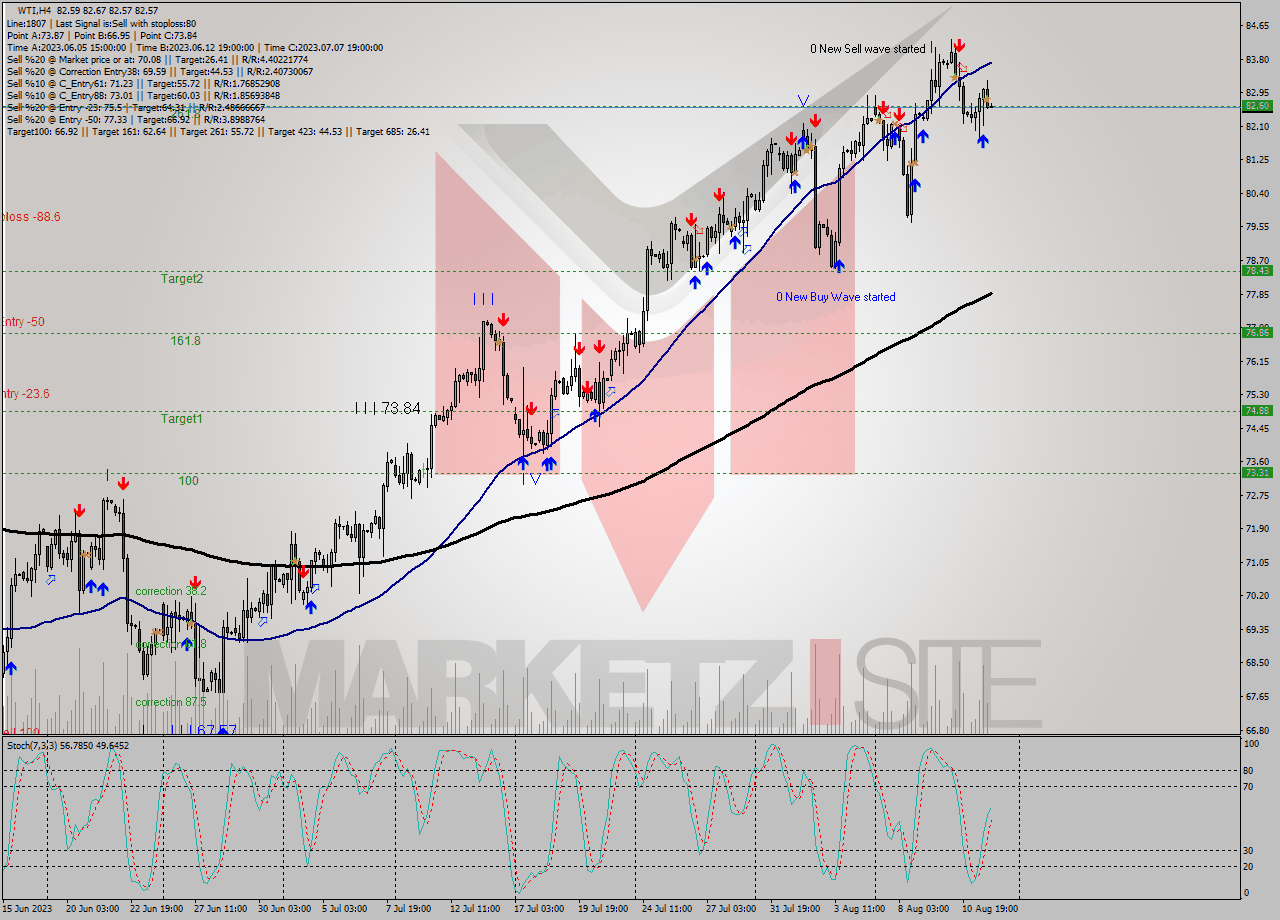Click the '8 Aug 03:00' time axis label
The height and width of the screenshot is (920, 1280).
[x=923, y=909]
